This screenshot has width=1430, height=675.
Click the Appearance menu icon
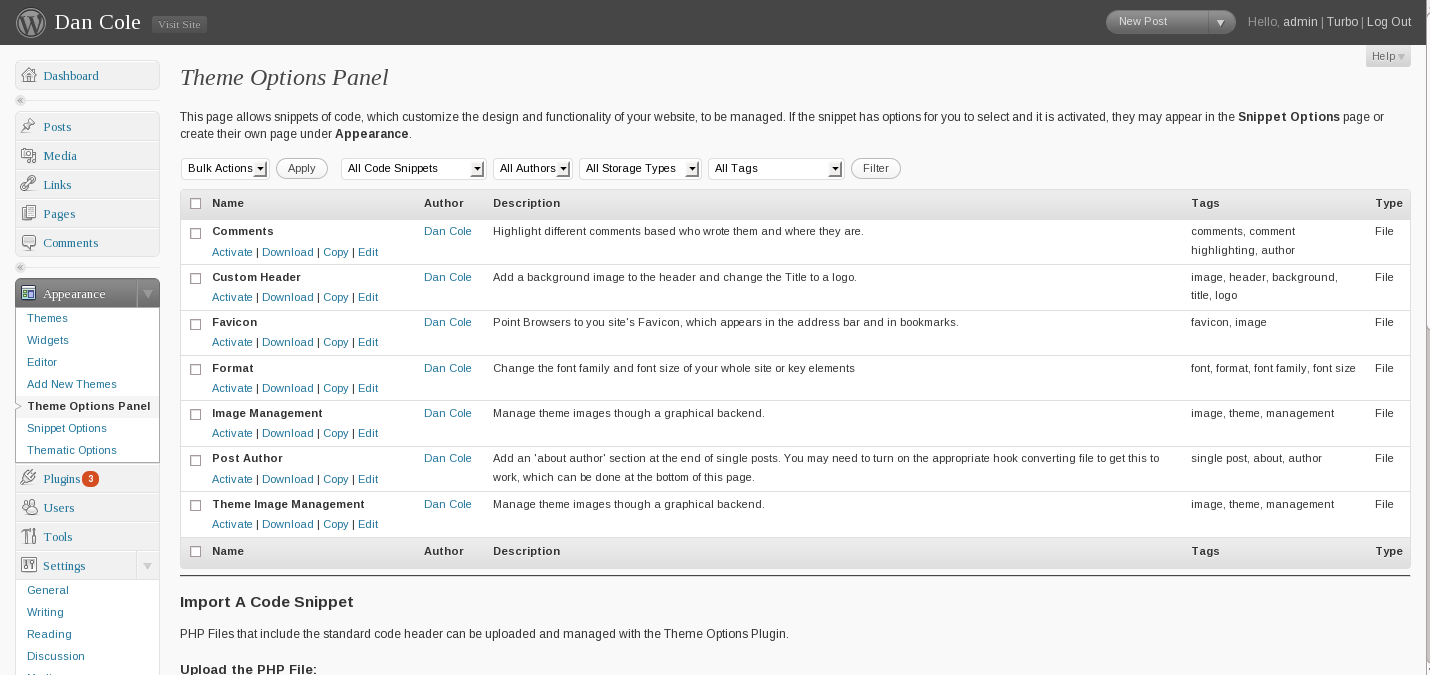click(x=29, y=294)
